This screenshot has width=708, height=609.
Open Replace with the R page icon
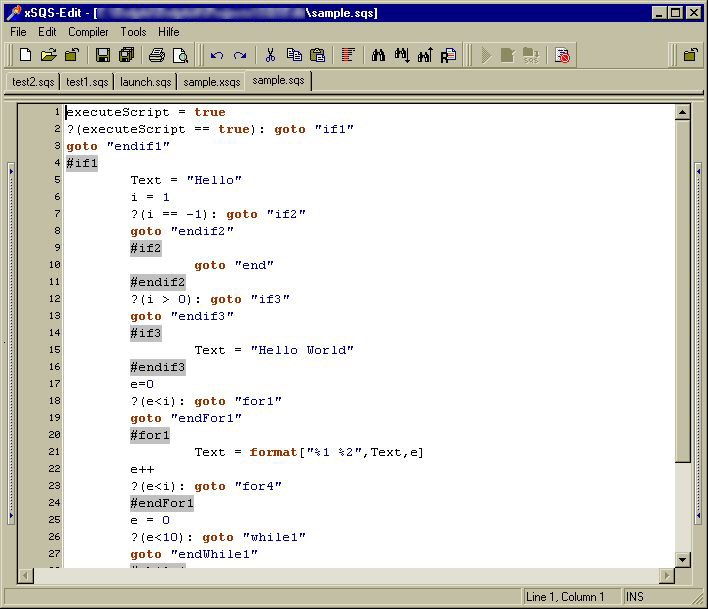pos(449,55)
